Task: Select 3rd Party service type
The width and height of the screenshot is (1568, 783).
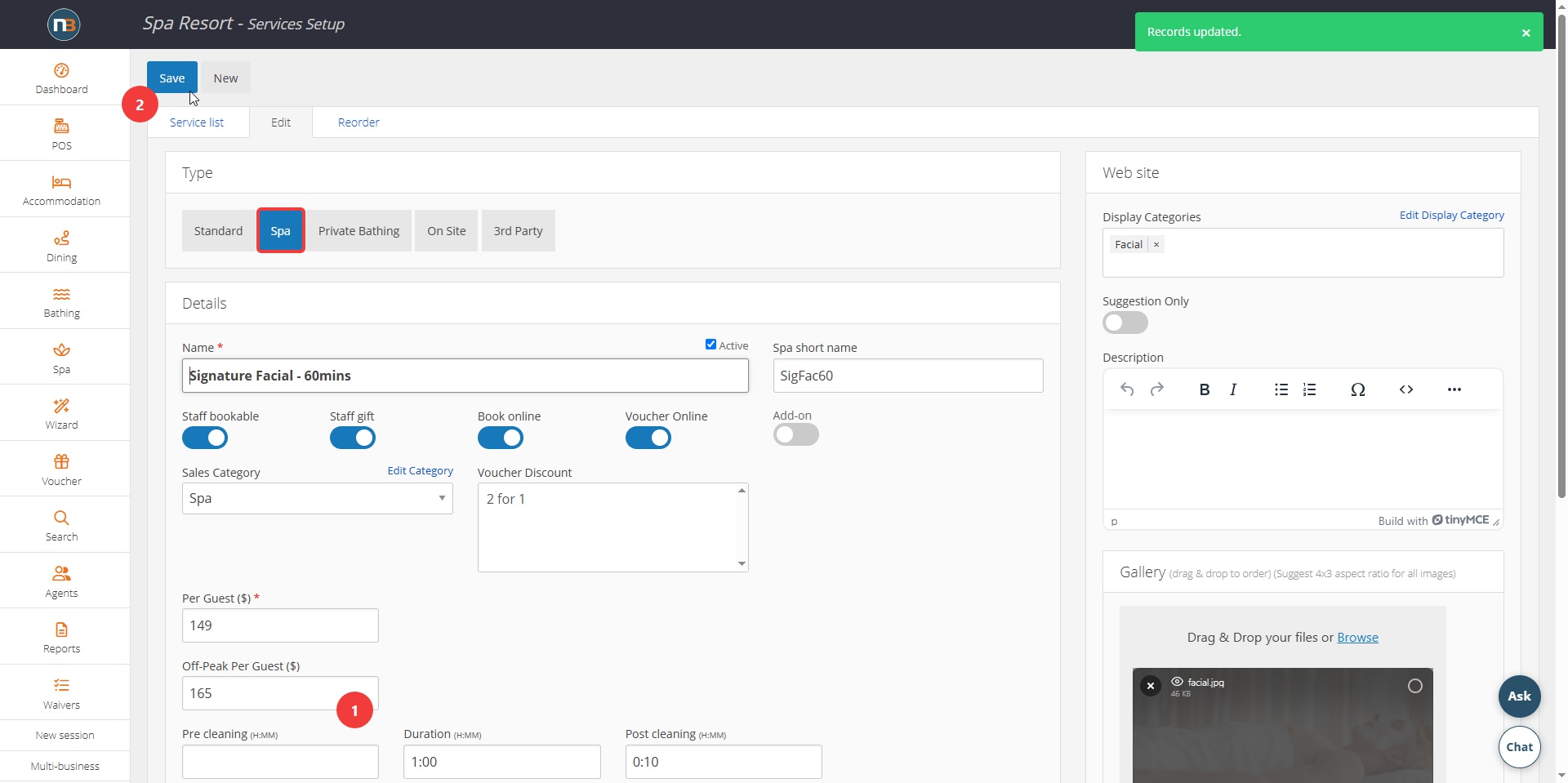Action: coord(519,231)
